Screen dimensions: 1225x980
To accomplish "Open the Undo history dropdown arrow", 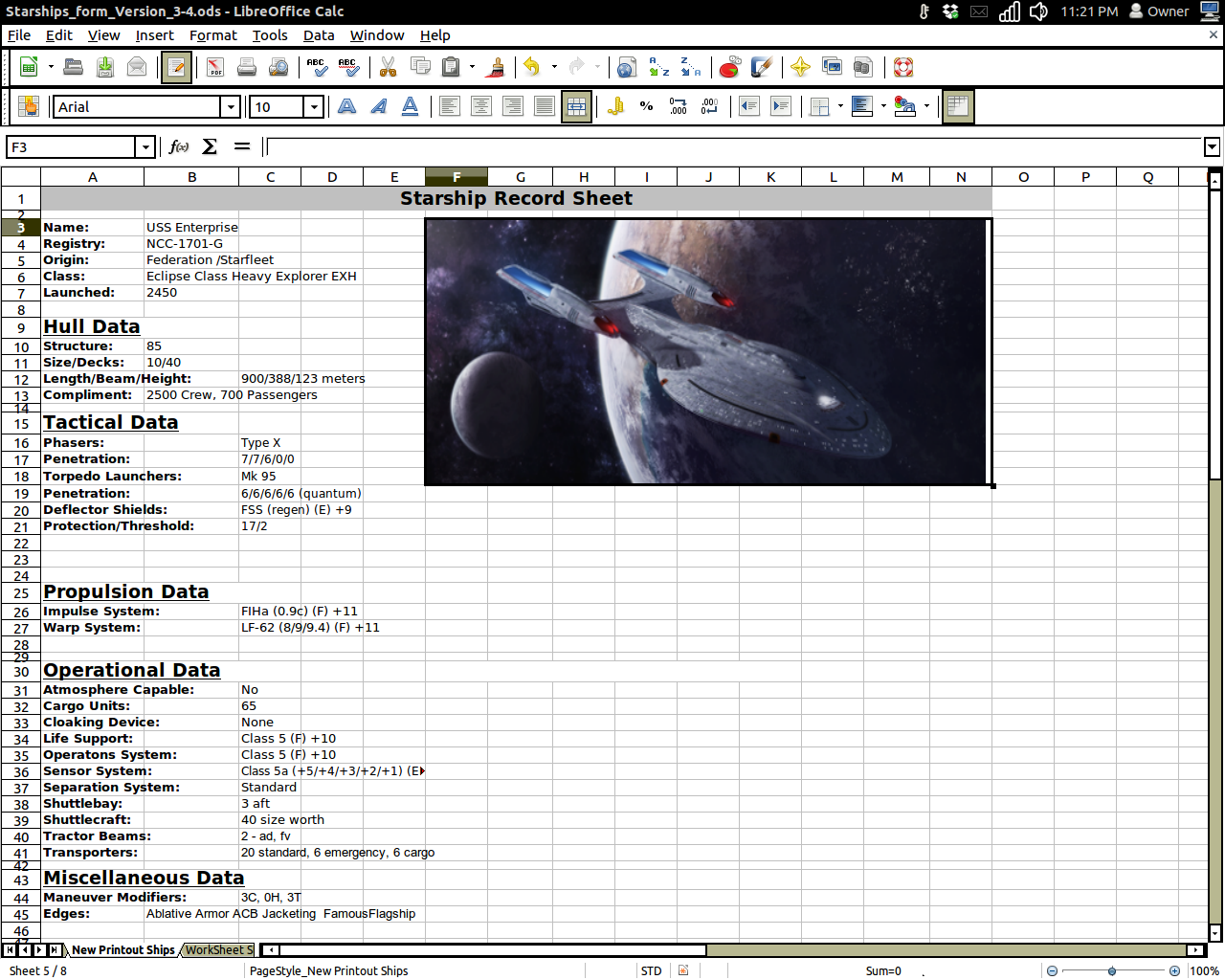I will (x=554, y=67).
